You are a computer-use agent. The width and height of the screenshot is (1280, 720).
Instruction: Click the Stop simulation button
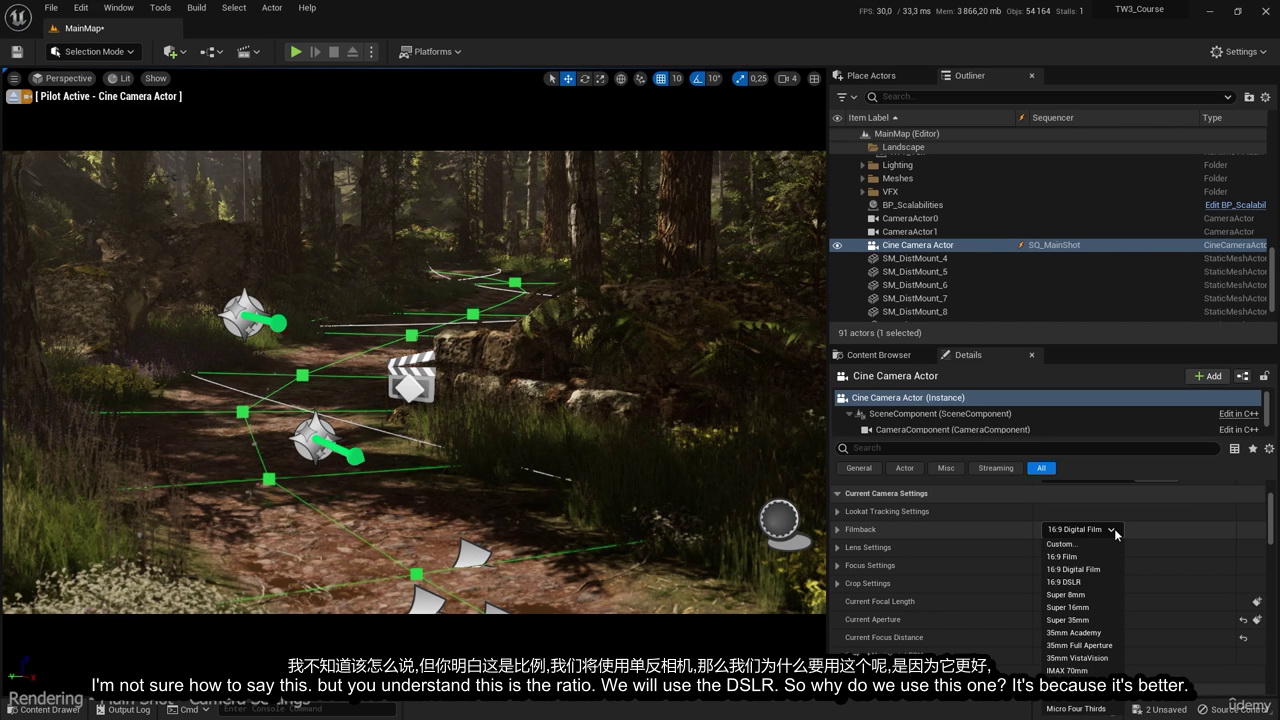(x=334, y=52)
